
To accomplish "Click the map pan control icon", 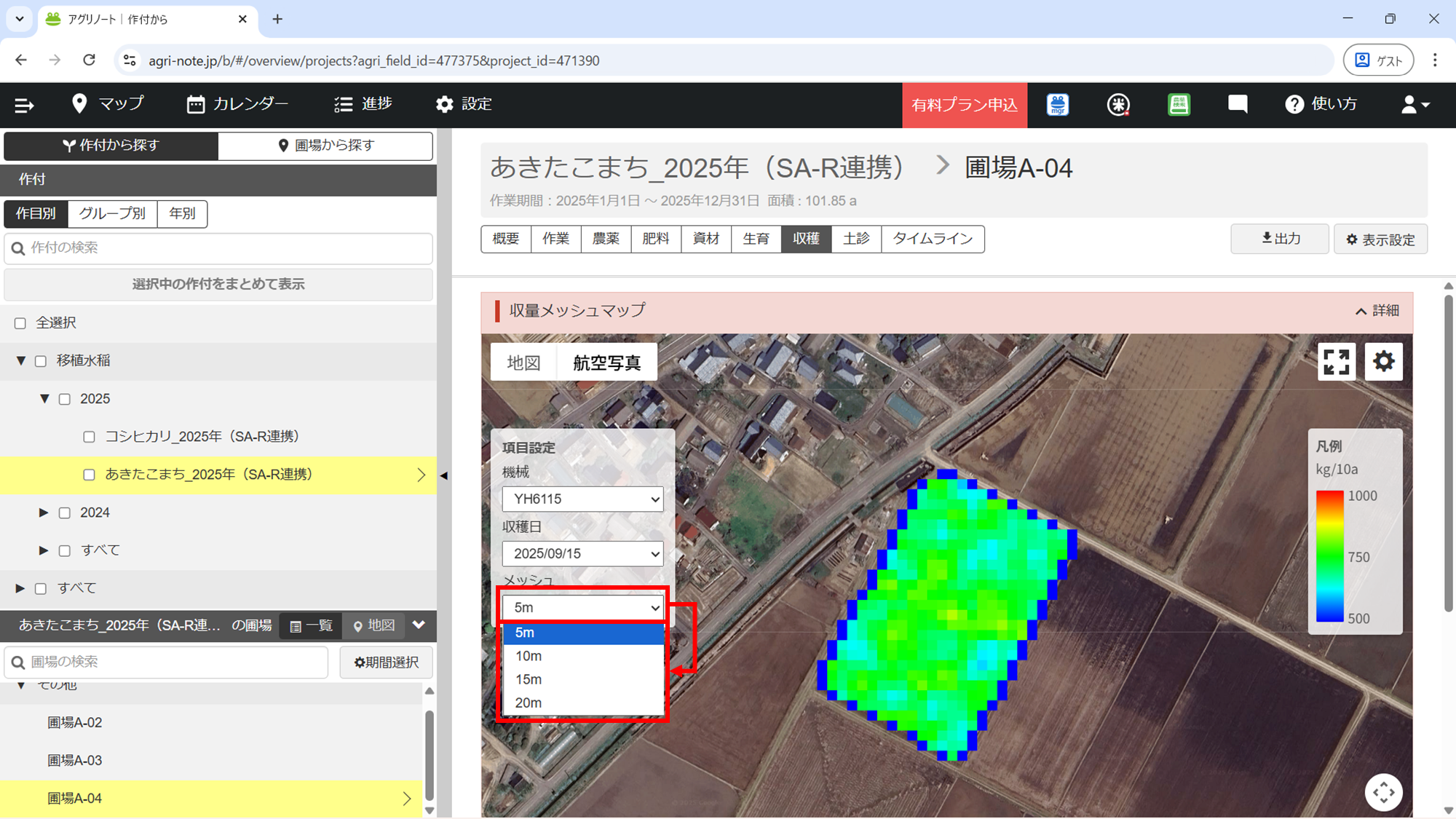I will coord(1383,792).
